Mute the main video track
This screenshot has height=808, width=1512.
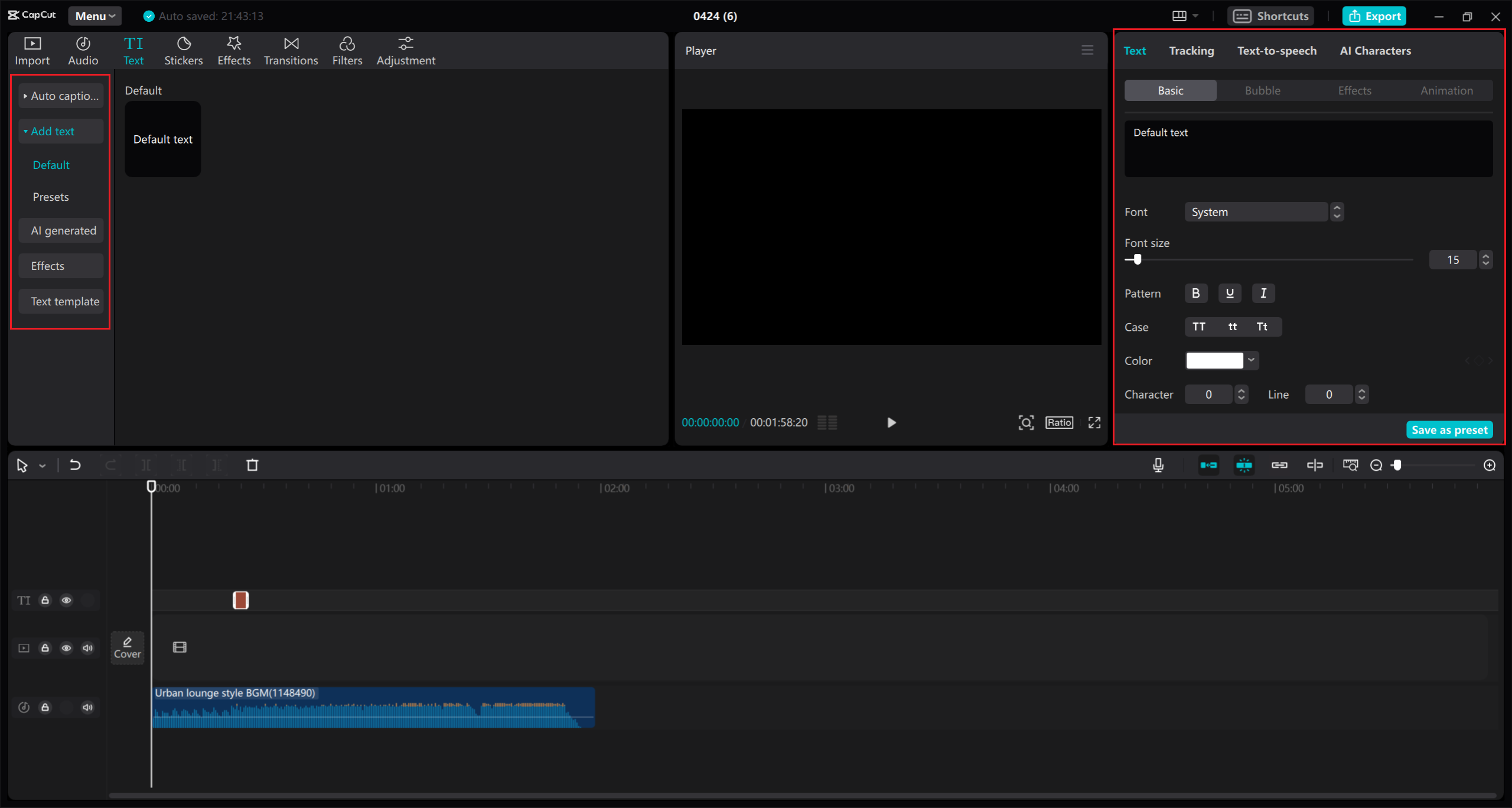click(87, 648)
